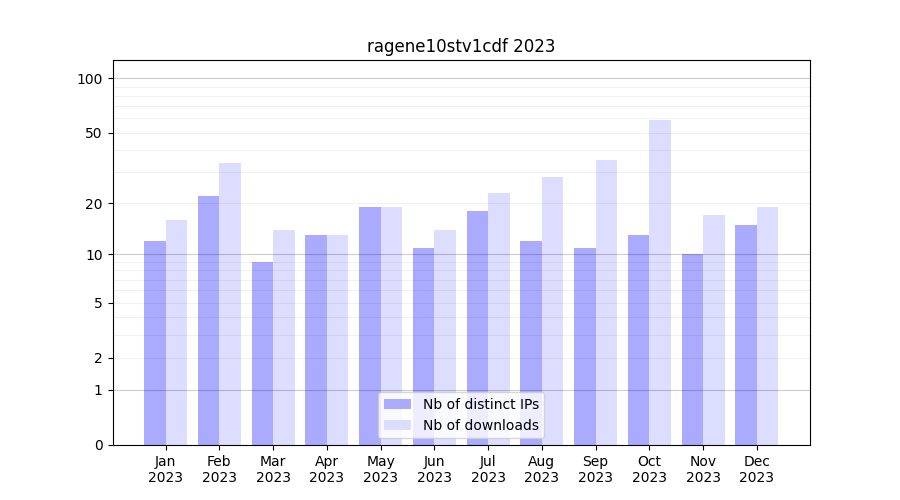Click the tall Oct 2023 downloads bar
The image size is (900, 500).
pyautogui.click(x=660, y=280)
